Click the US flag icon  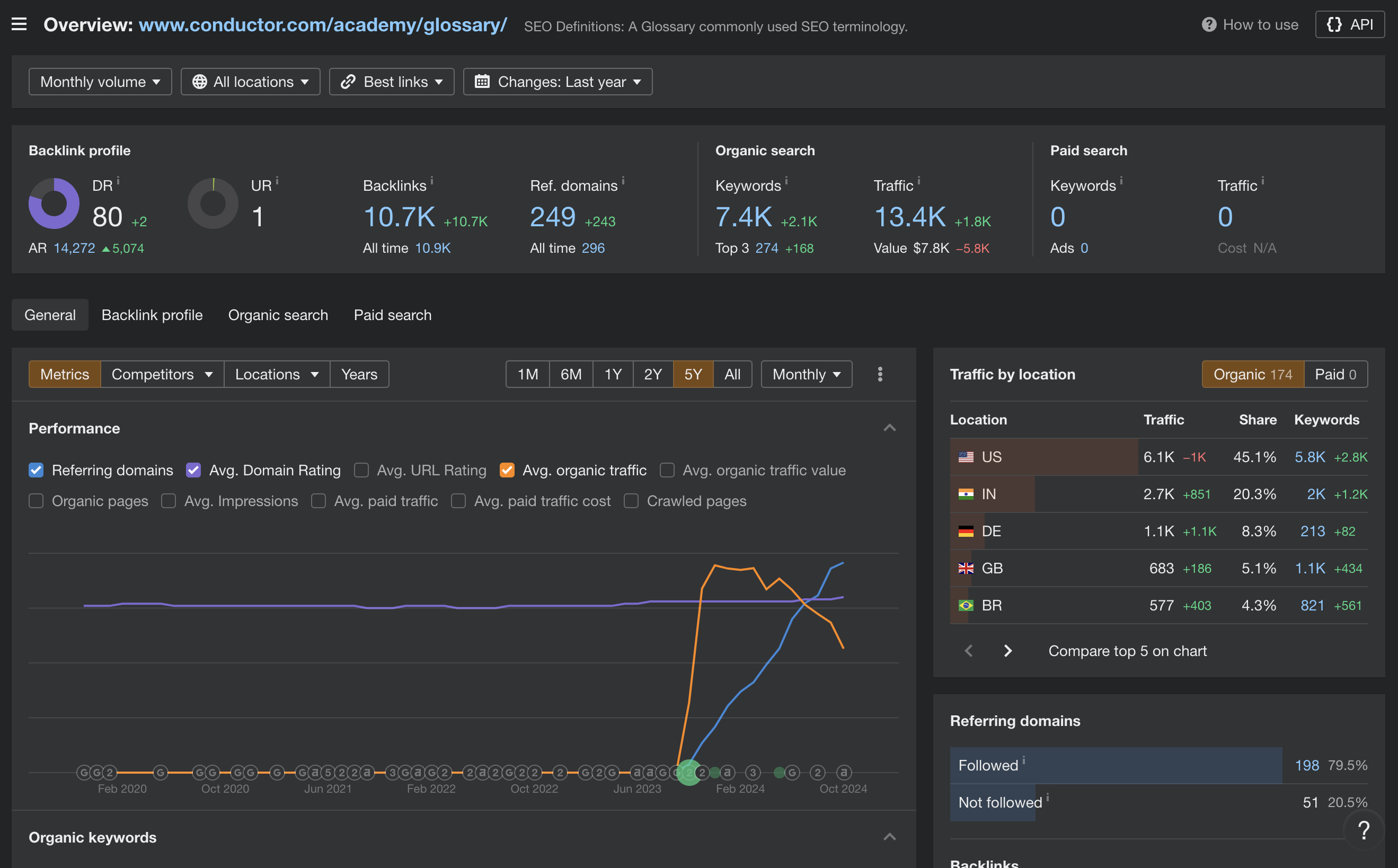[966, 457]
